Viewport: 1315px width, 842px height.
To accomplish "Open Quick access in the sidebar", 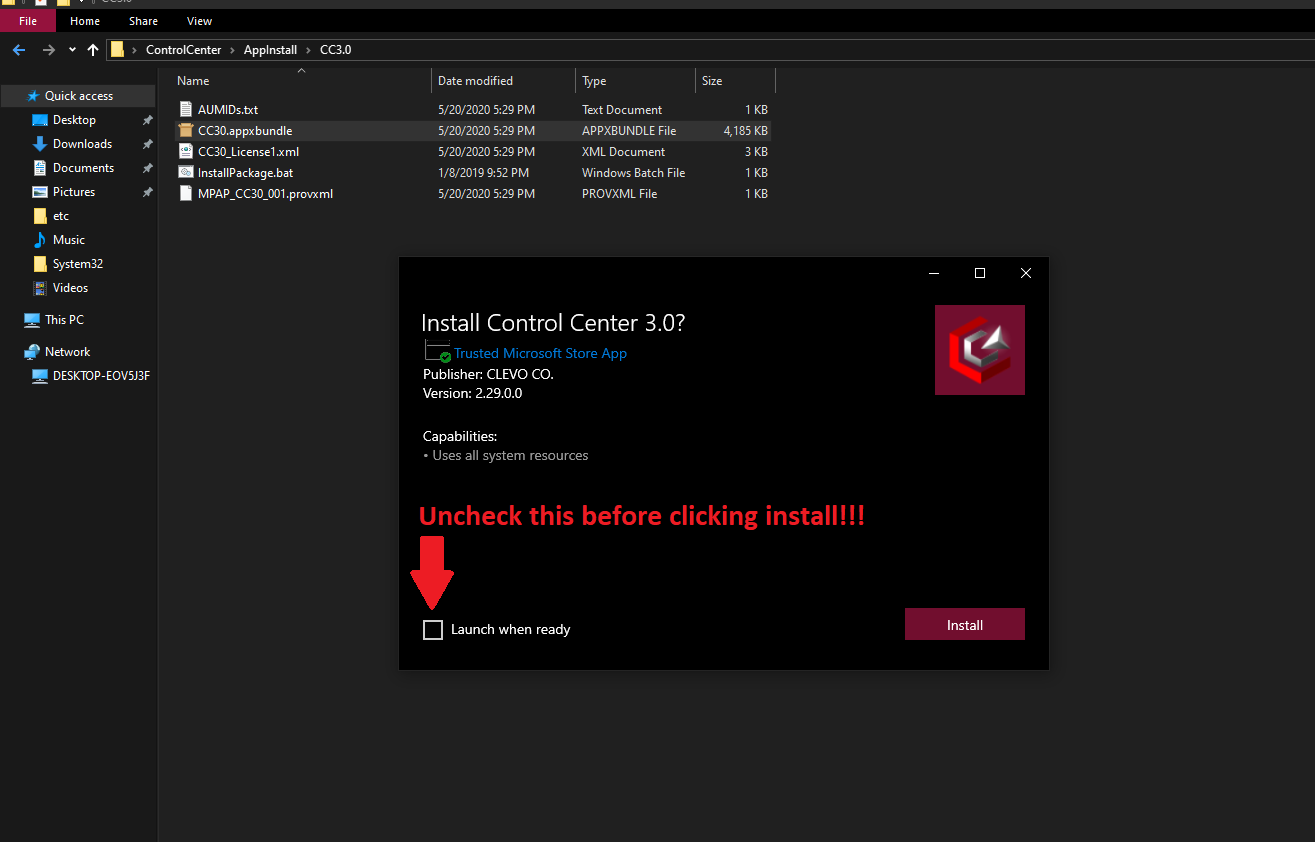I will [x=78, y=96].
